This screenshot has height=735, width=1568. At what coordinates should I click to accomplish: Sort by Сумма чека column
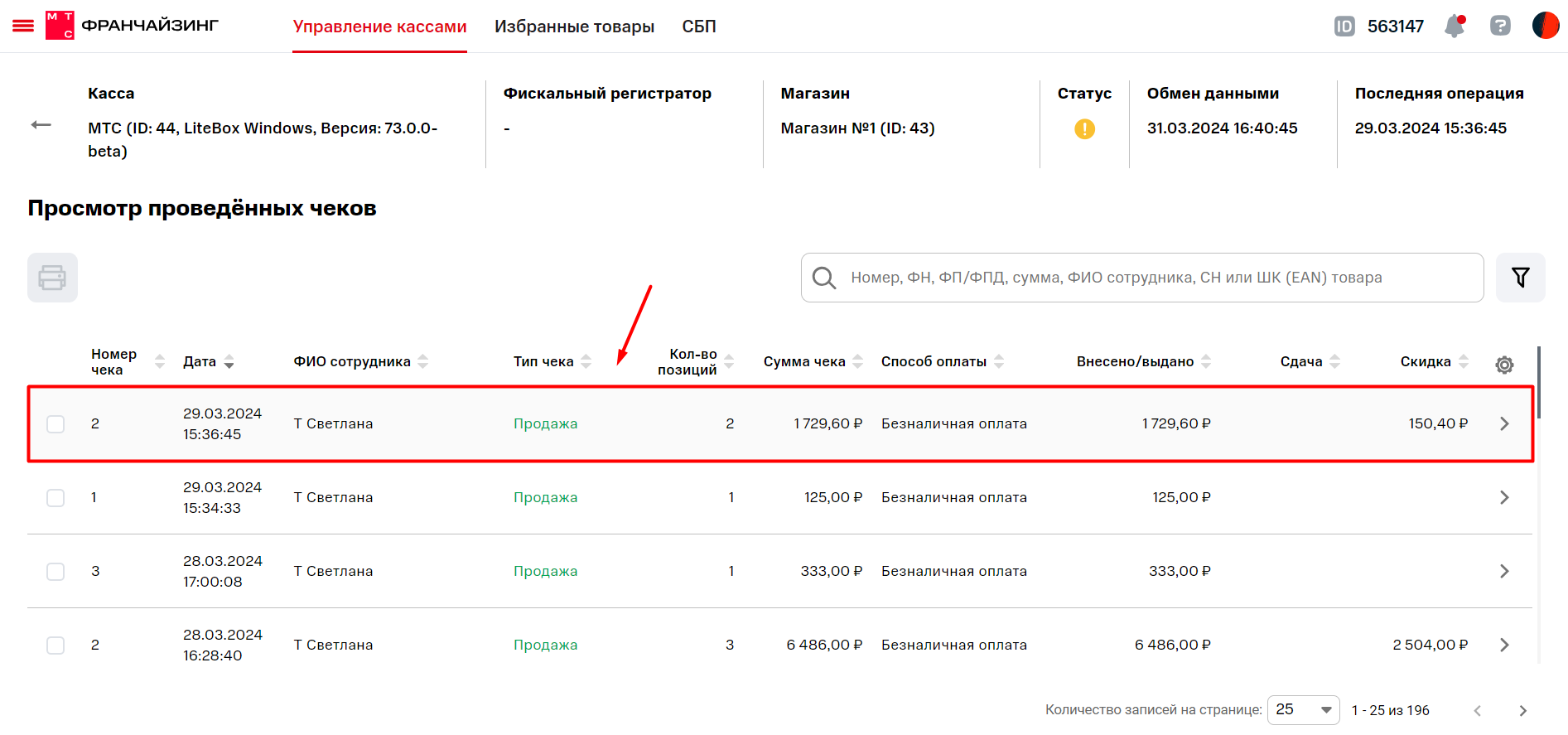point(857,361)
